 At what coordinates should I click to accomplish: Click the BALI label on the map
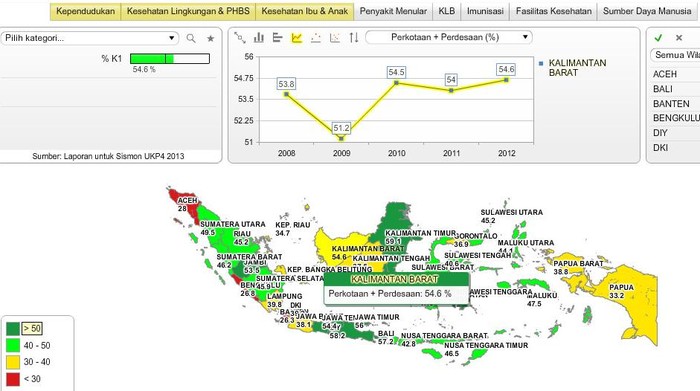[386, 333]
